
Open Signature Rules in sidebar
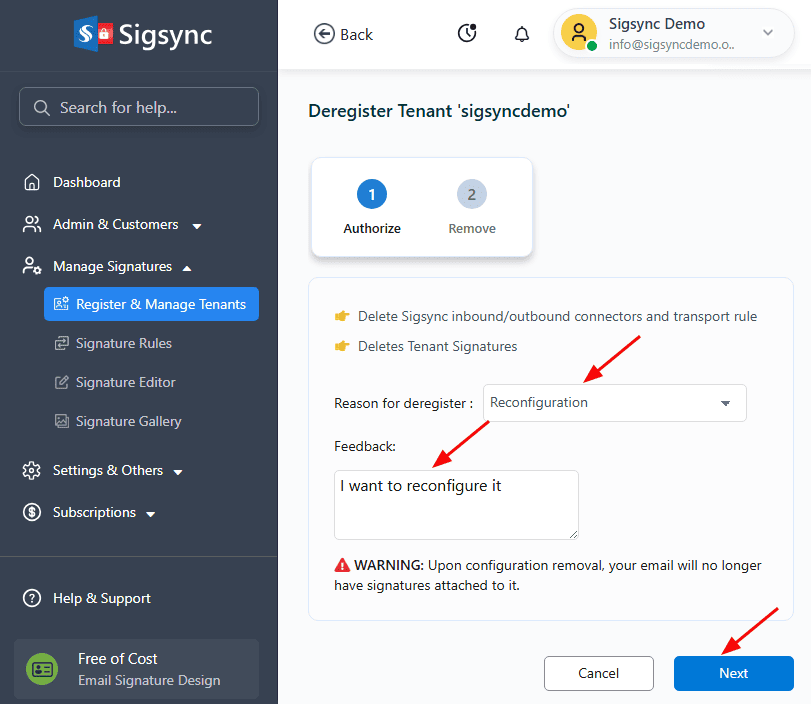click(123, 343)
